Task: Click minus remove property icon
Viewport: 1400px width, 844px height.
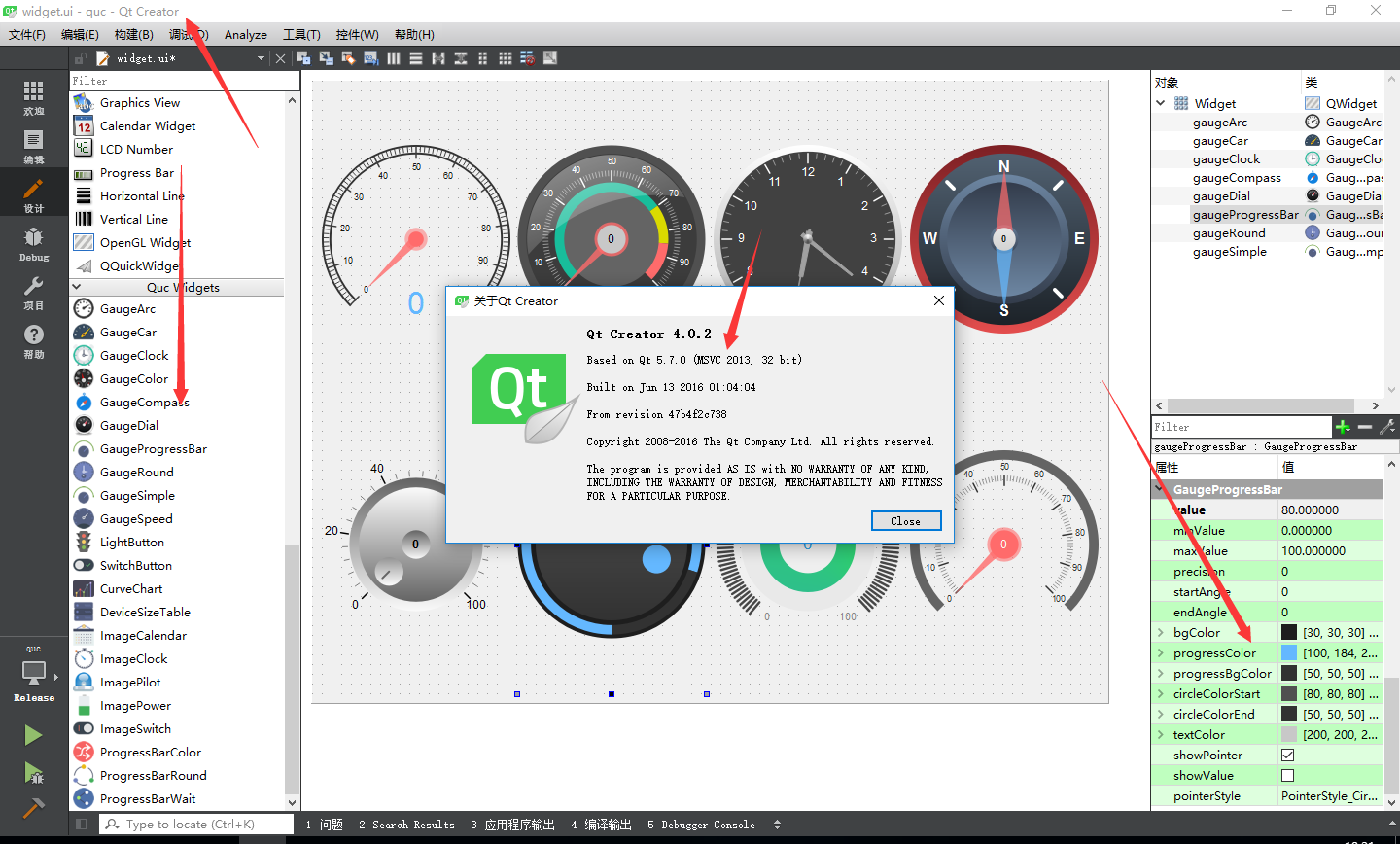Action: click(1365, 427)
